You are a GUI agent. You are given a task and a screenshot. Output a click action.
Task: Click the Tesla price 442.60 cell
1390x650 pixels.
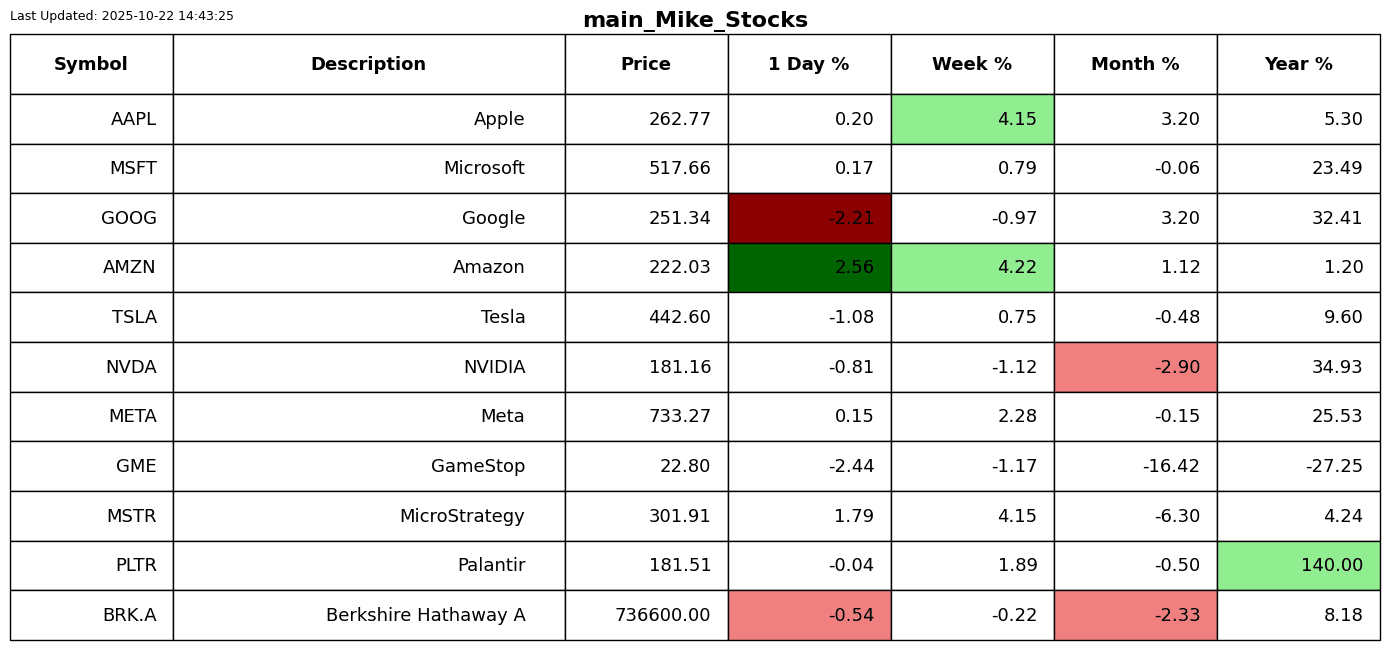(646, 317)
